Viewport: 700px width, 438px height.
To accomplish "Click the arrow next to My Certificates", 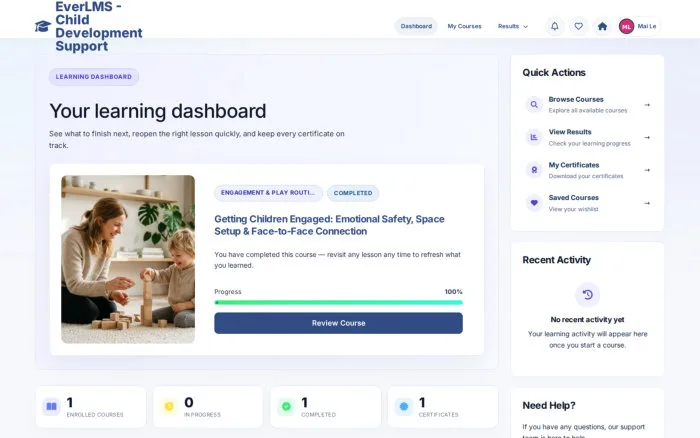I will [647, 170].
